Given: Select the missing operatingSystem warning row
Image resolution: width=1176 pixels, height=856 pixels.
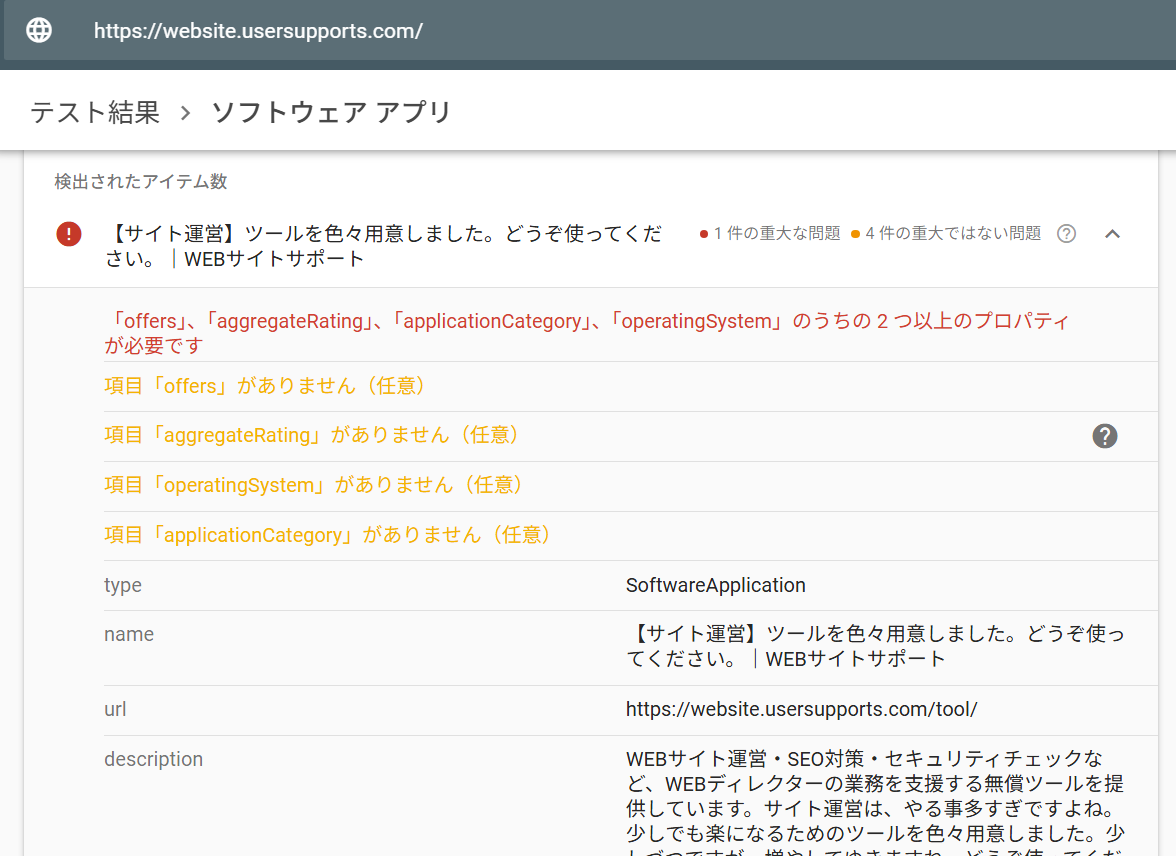Looking at the screenshot, I should coord(314,486).
